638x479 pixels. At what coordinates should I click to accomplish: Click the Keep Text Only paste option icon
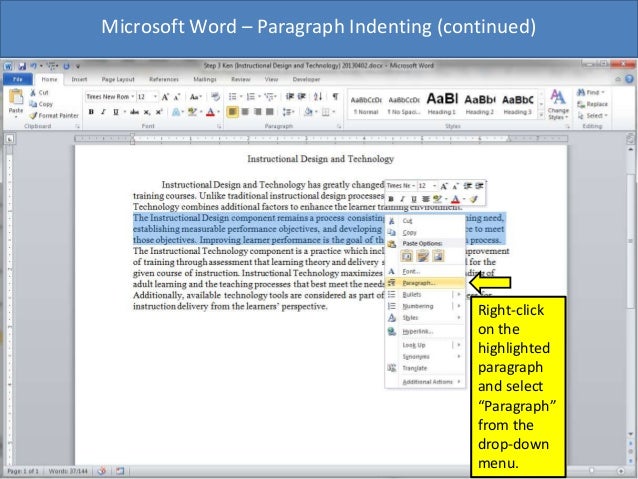click(438, 256)
